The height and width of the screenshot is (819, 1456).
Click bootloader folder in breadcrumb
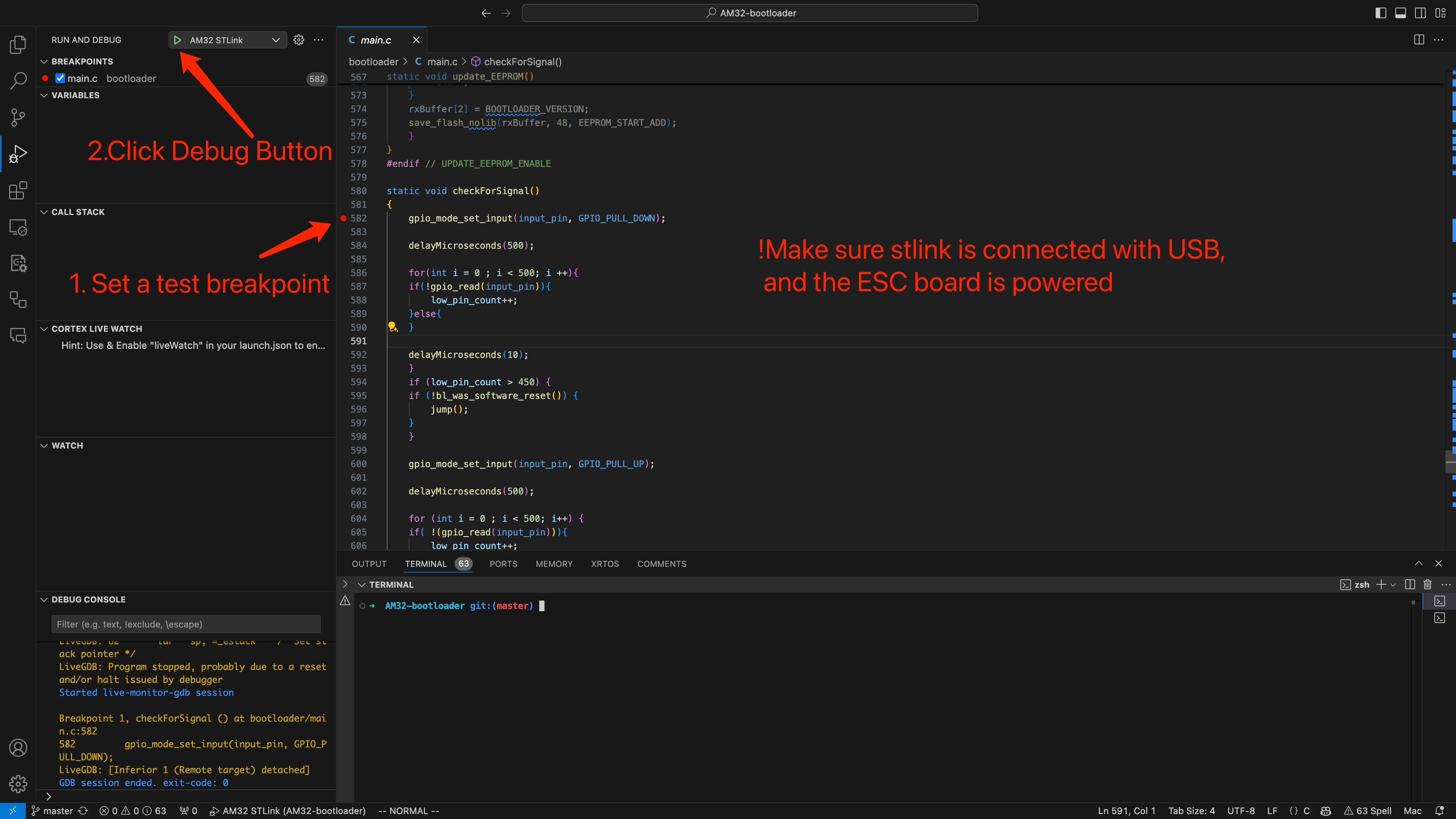point(373,61)
